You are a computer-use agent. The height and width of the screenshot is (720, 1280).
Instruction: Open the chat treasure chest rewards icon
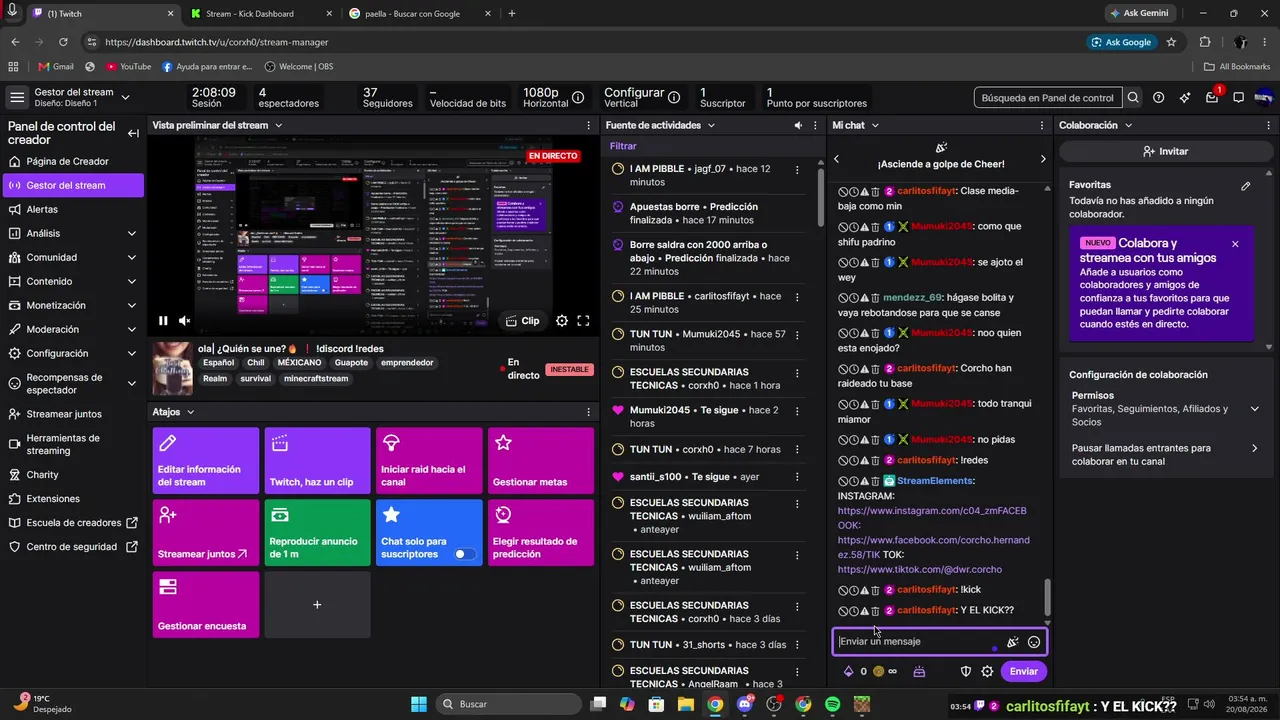point(919,671)
